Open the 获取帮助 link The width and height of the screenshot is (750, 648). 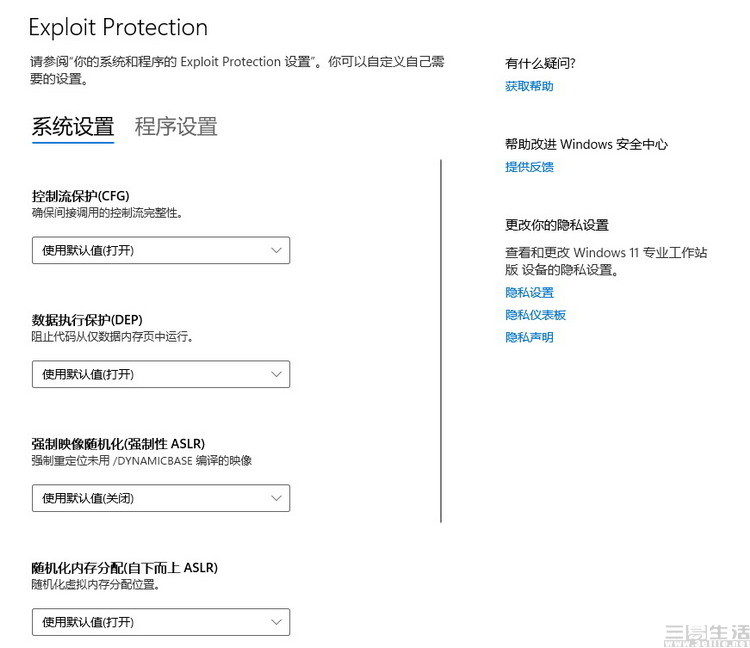529,87
